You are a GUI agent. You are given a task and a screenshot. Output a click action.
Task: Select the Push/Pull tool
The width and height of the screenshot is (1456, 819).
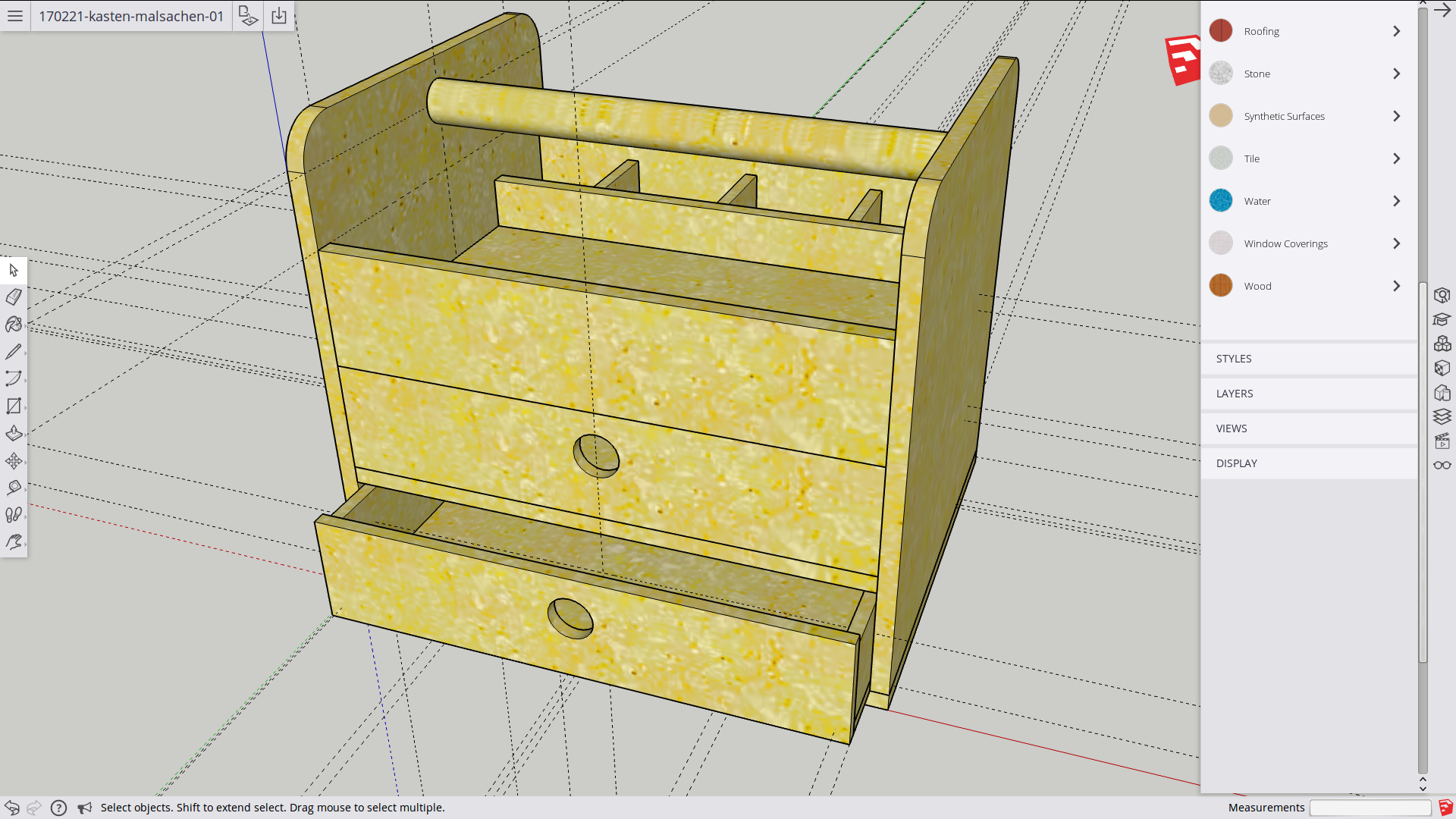(x=14, y=434)
